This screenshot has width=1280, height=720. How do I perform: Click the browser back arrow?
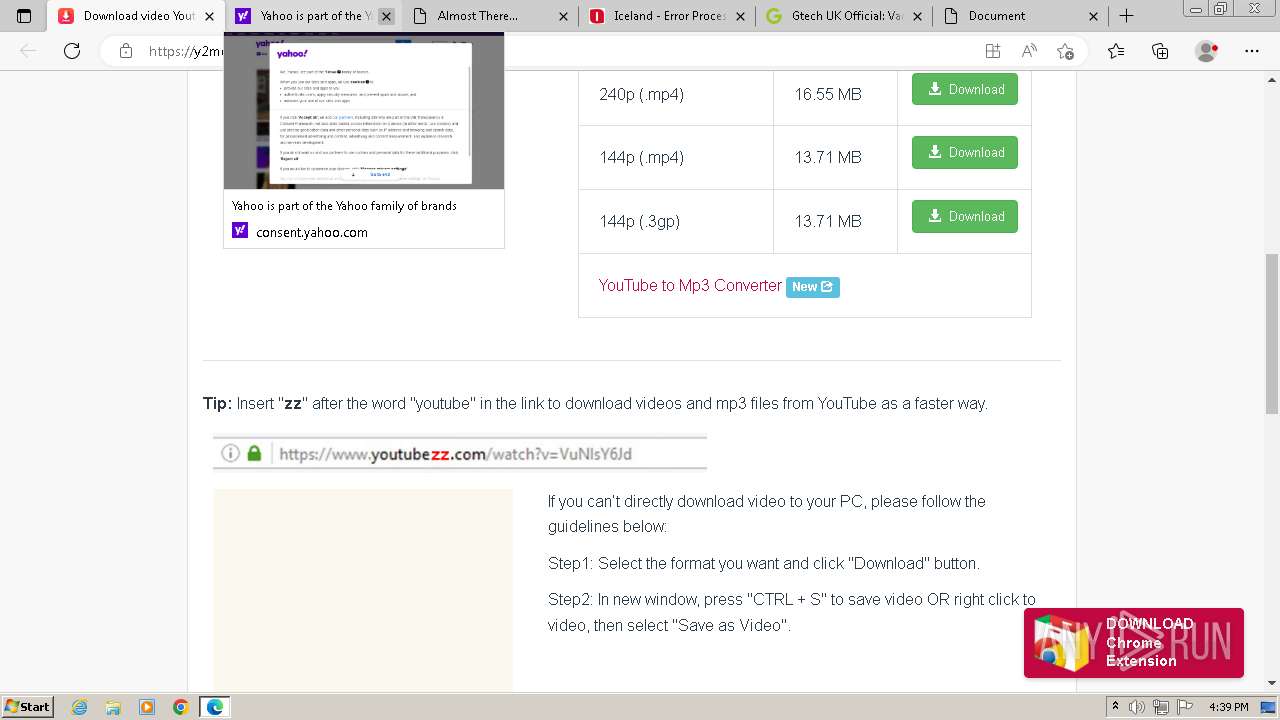(28, 51)
